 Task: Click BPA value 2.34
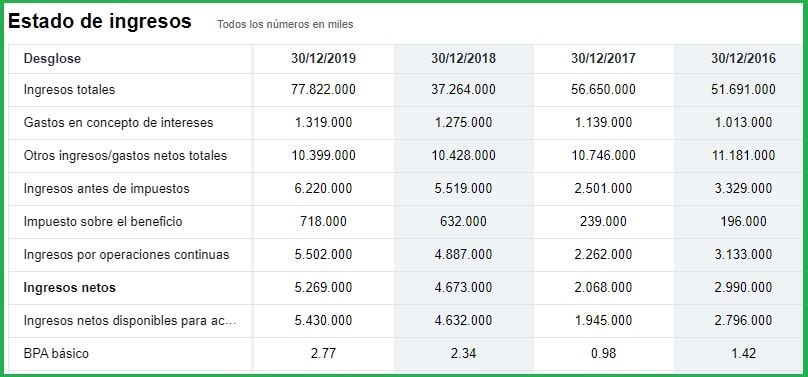(463, 353)
